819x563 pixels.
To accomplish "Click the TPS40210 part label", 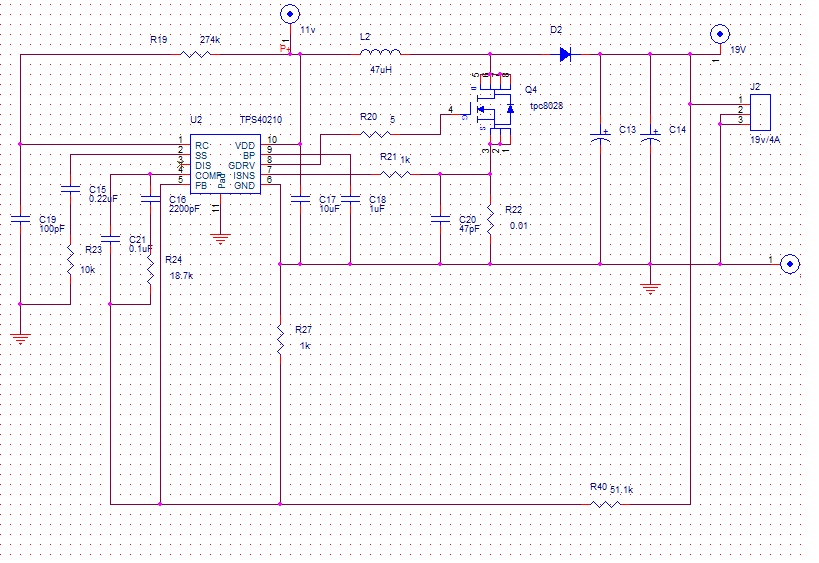I will pos(261,120).
